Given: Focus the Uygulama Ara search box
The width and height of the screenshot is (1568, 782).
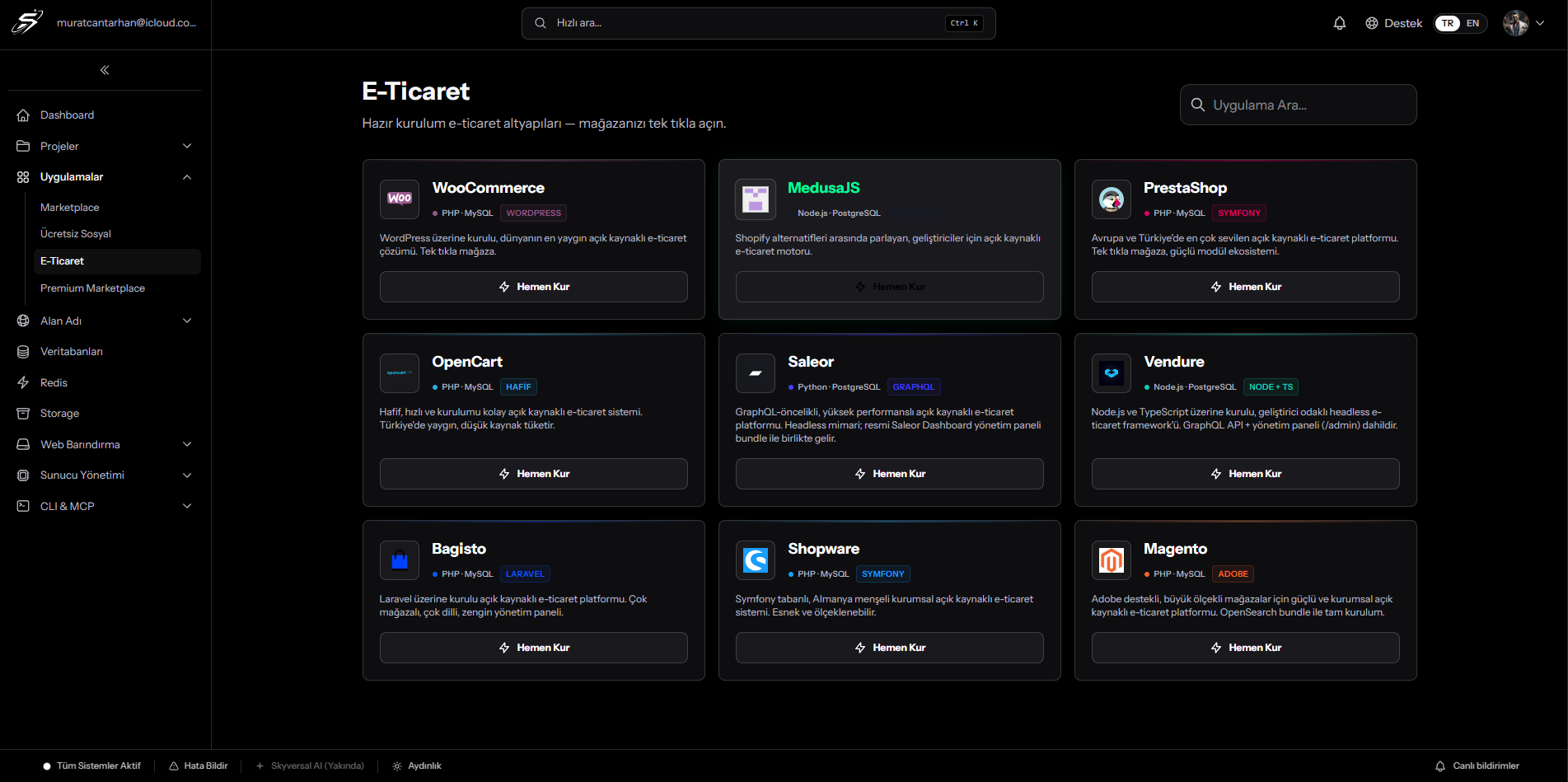Looking at the screenshot, I should tap(1299, 105).
